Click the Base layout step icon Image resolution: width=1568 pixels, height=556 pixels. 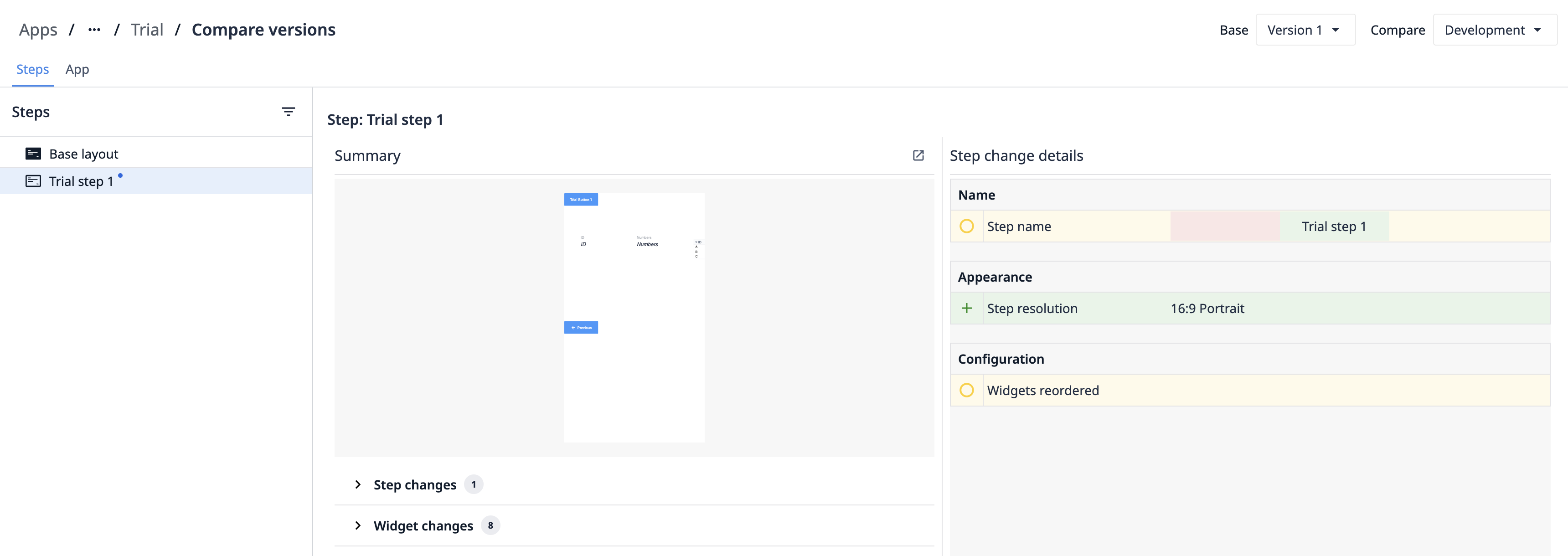pos(33,154)
